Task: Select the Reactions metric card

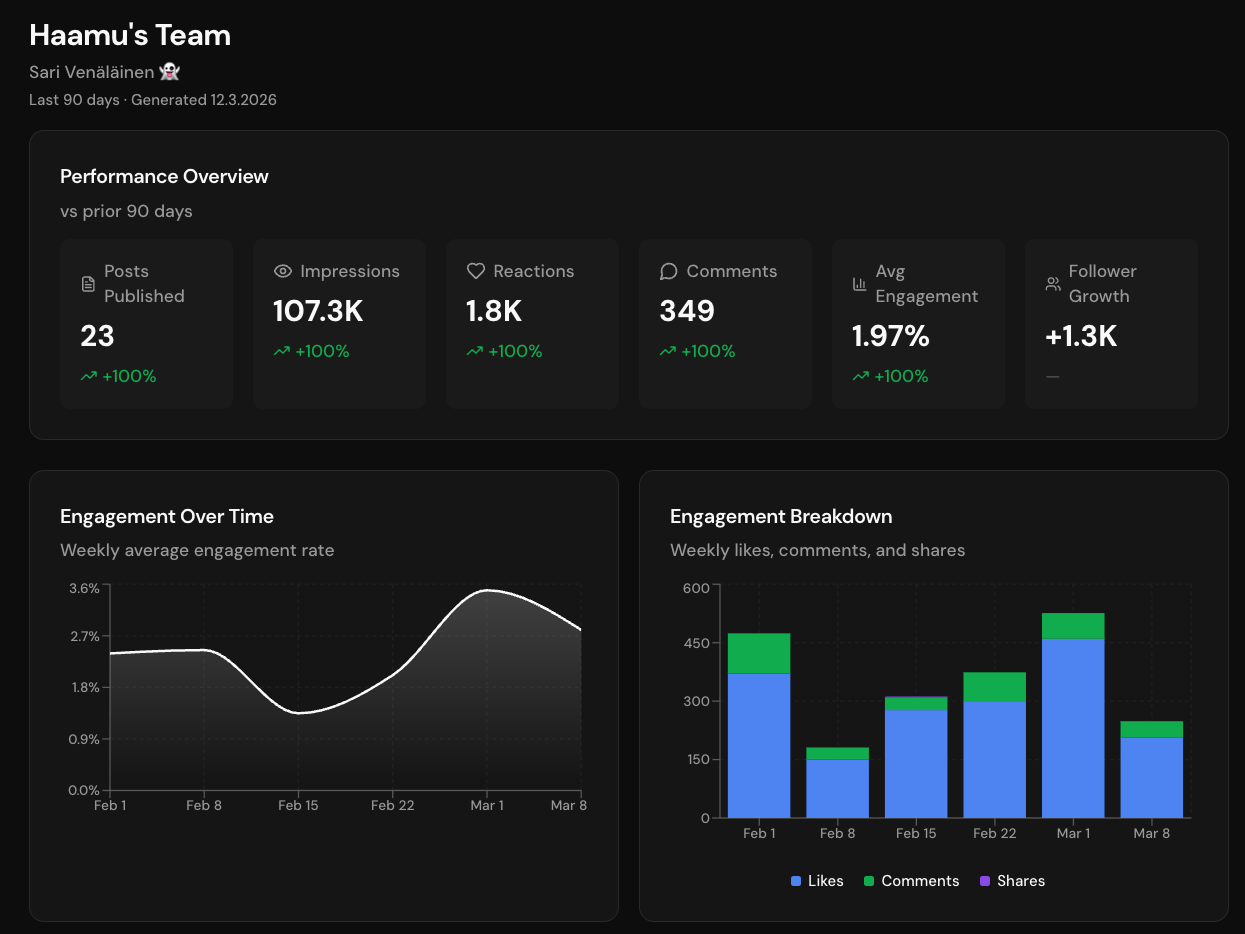Action: 532,323
